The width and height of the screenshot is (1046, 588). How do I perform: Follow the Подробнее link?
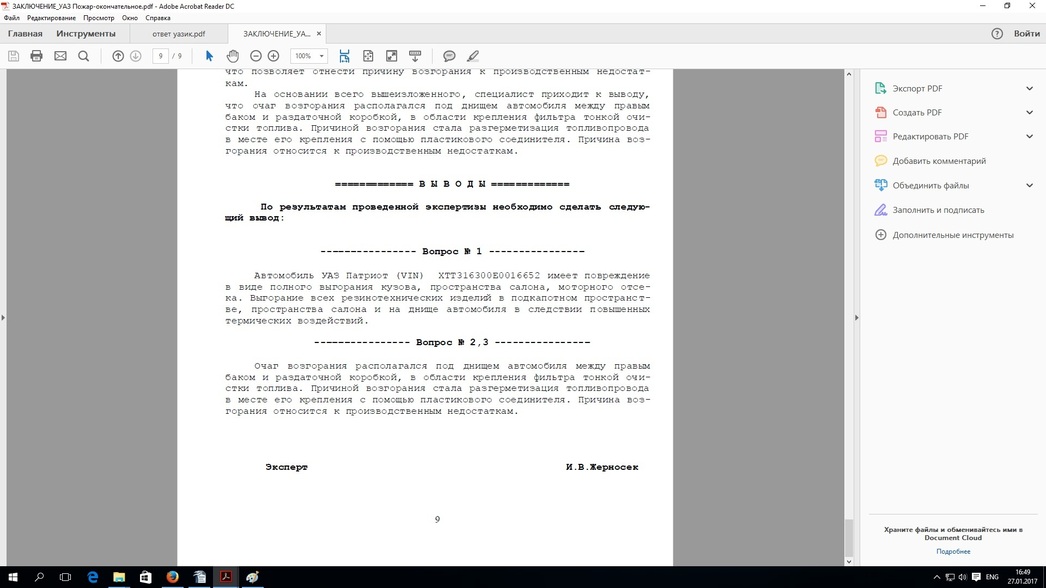(x=953, y=551)
